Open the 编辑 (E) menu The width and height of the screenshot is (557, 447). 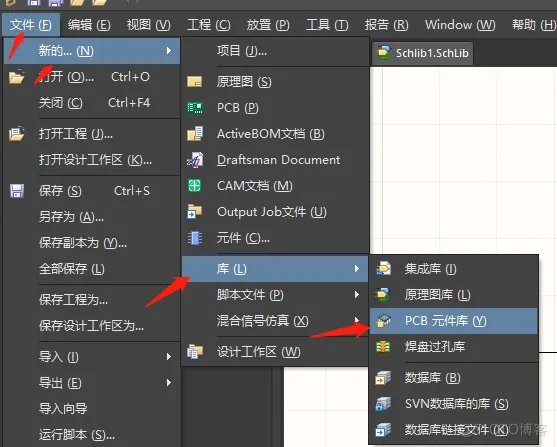click(x=89, y=25)
